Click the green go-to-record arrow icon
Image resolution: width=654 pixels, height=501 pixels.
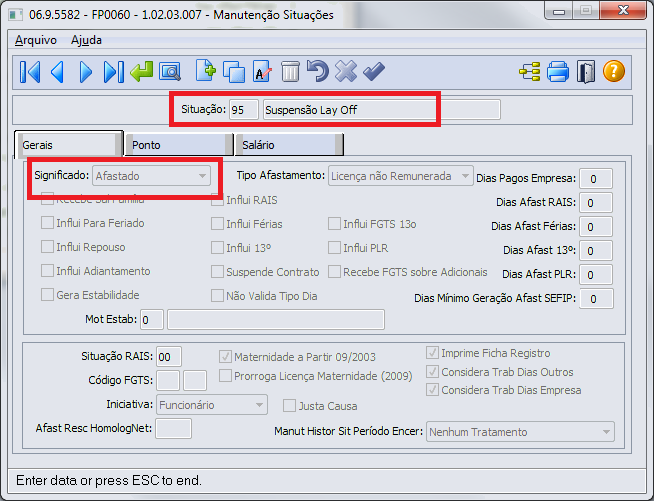(x=141, y=71)
